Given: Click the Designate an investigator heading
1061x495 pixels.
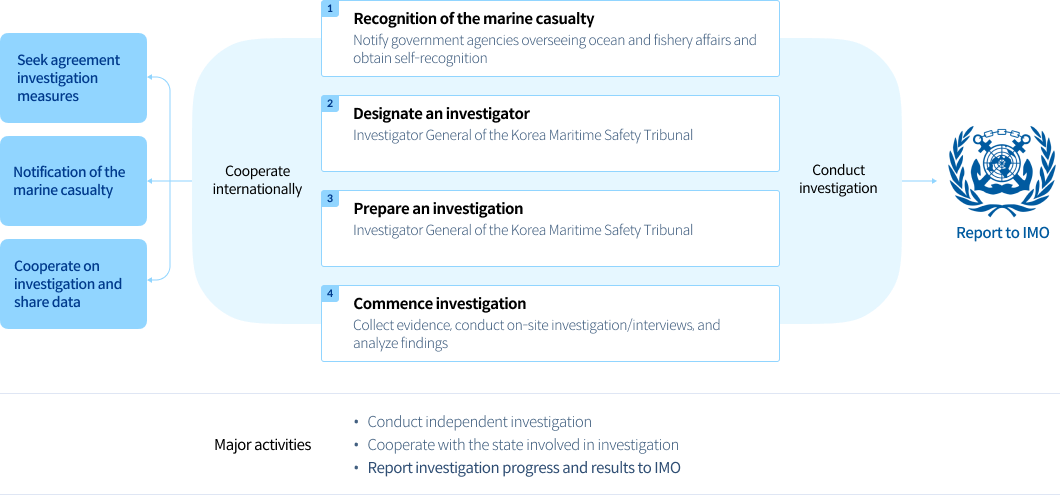Looking at the screenshot, I should point(441,114).
